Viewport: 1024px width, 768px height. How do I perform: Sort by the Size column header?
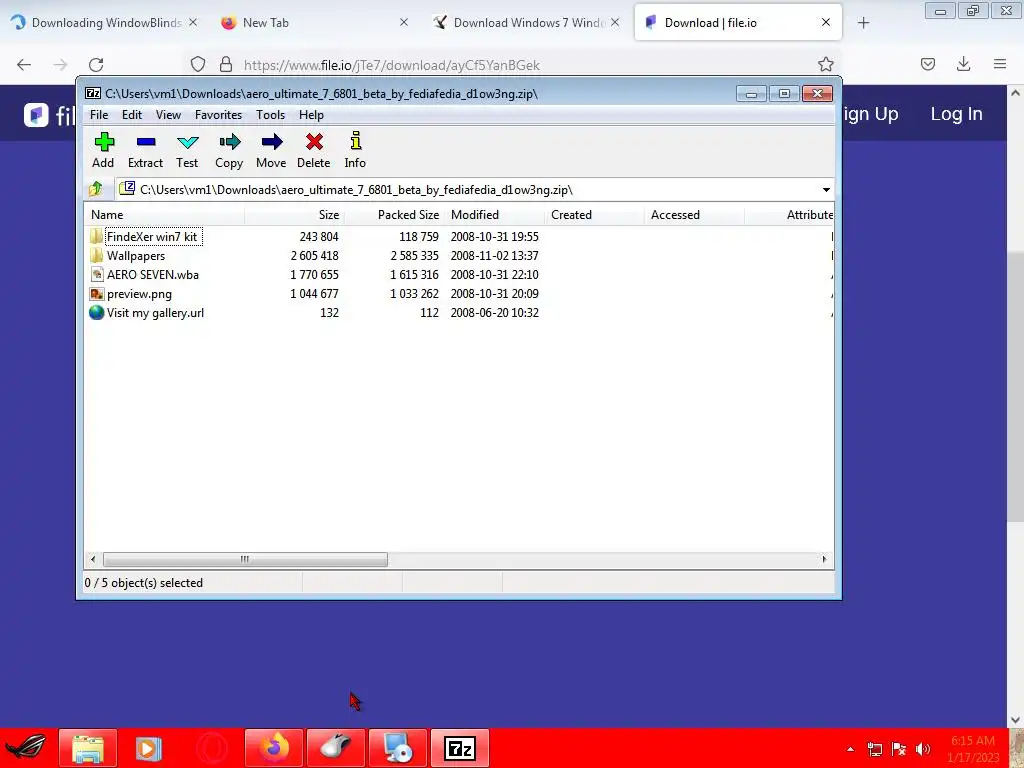[x=294, y=215]
